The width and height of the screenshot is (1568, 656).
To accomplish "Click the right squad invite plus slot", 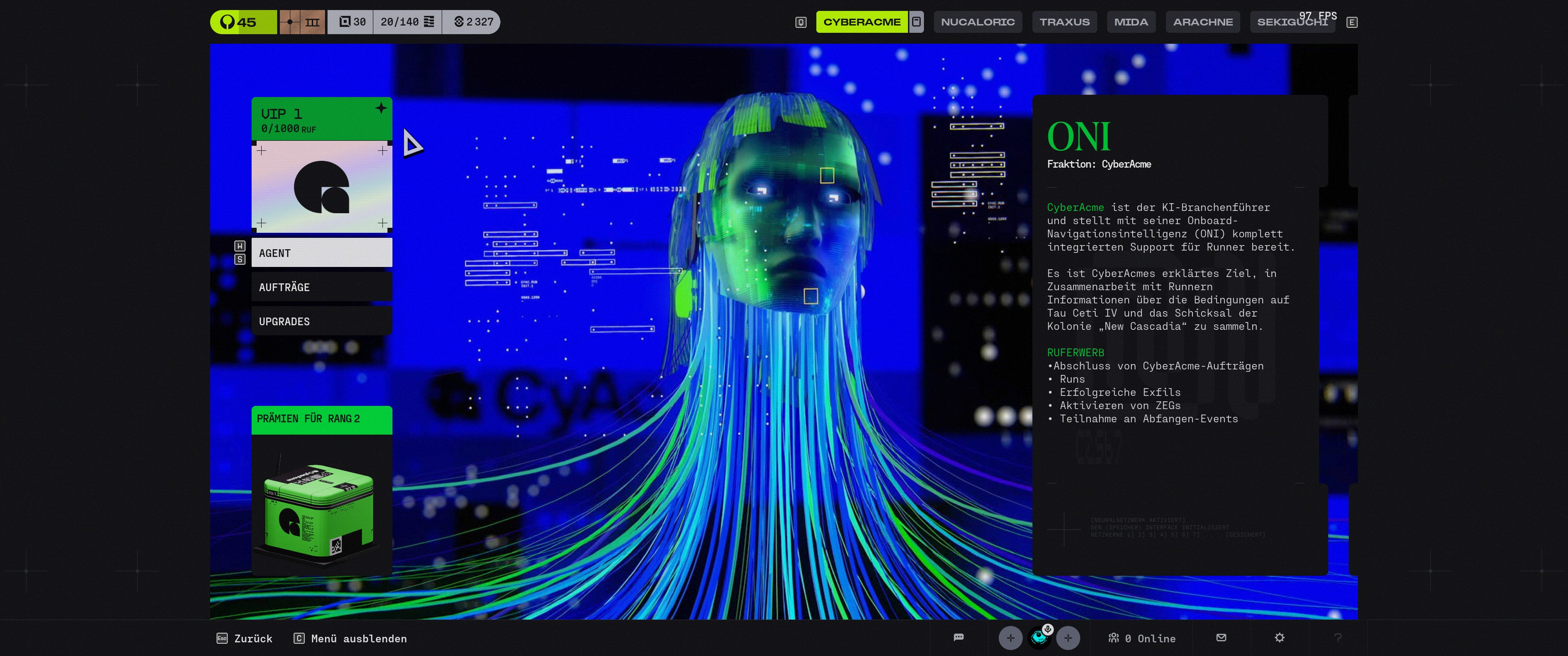I will [1068, 638].
